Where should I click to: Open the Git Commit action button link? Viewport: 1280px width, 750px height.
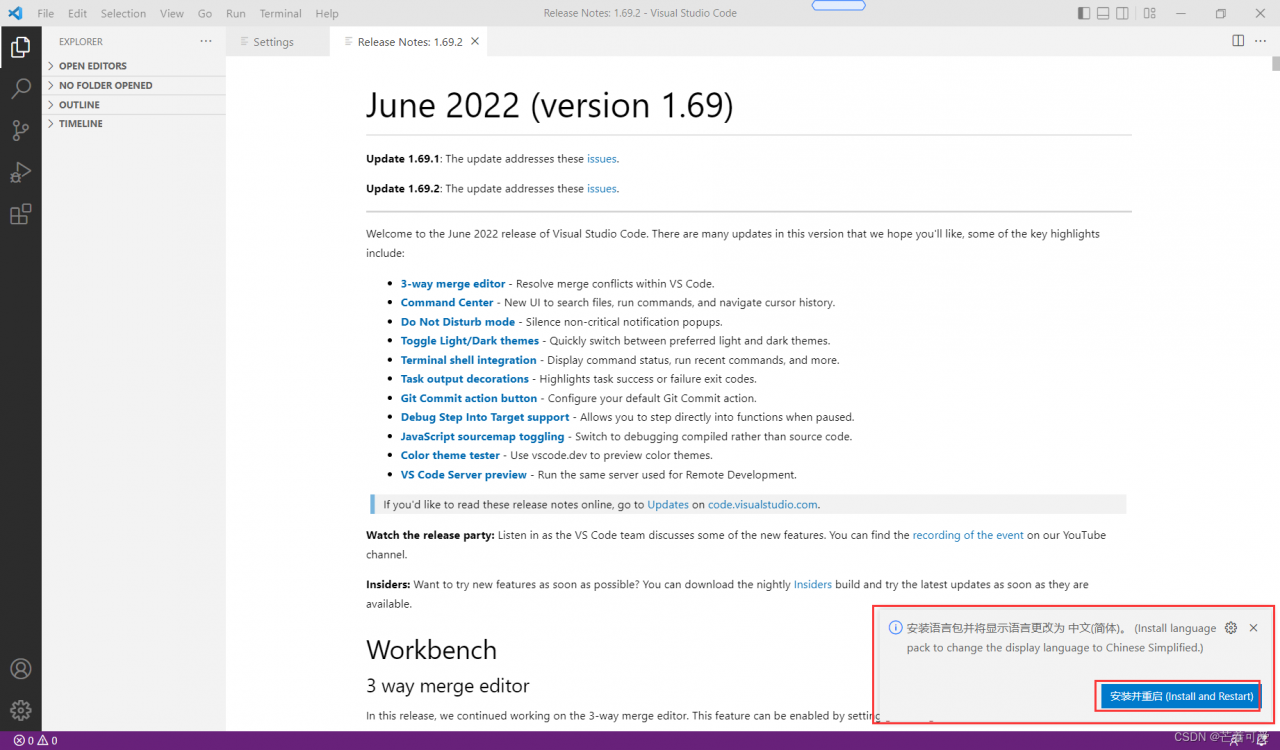pos(469,398)
